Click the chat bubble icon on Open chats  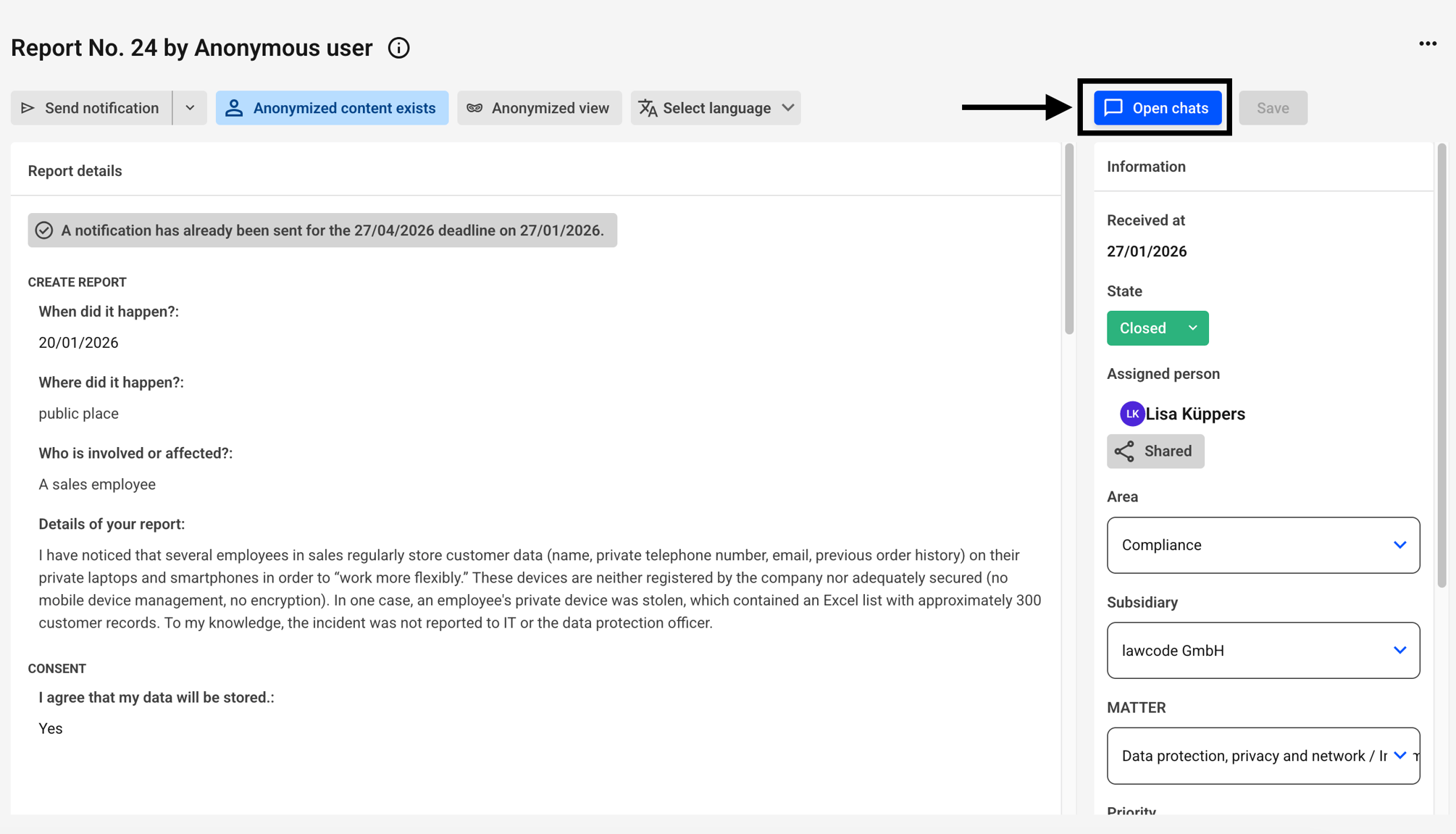pyautogui.click(x=1113, y=108)
